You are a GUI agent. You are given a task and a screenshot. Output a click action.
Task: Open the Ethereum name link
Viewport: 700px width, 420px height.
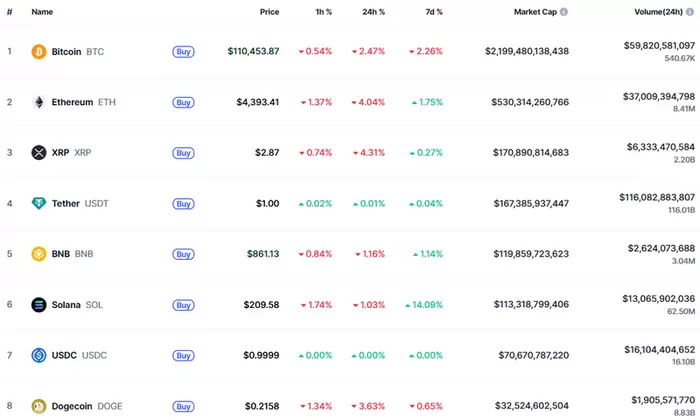click(72, 102)
